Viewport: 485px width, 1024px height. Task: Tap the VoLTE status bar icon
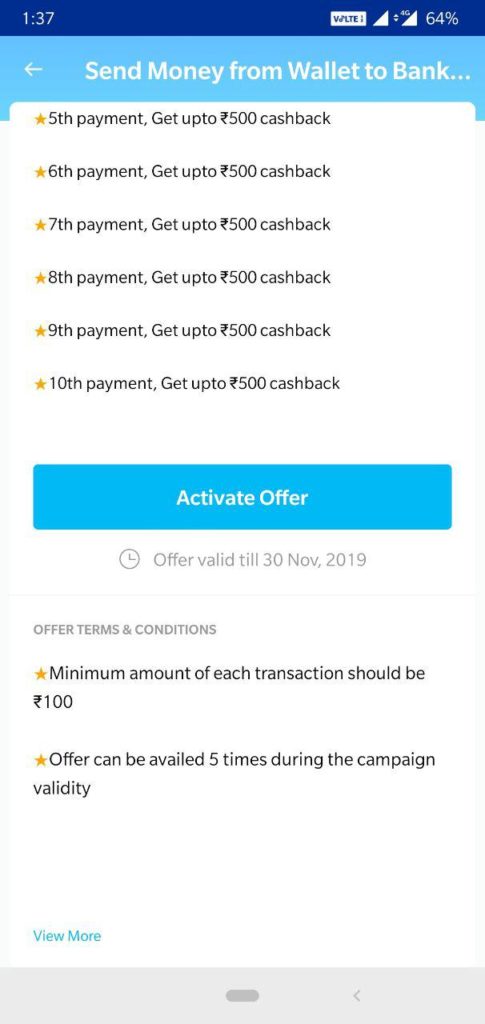[x=349, y=19]
